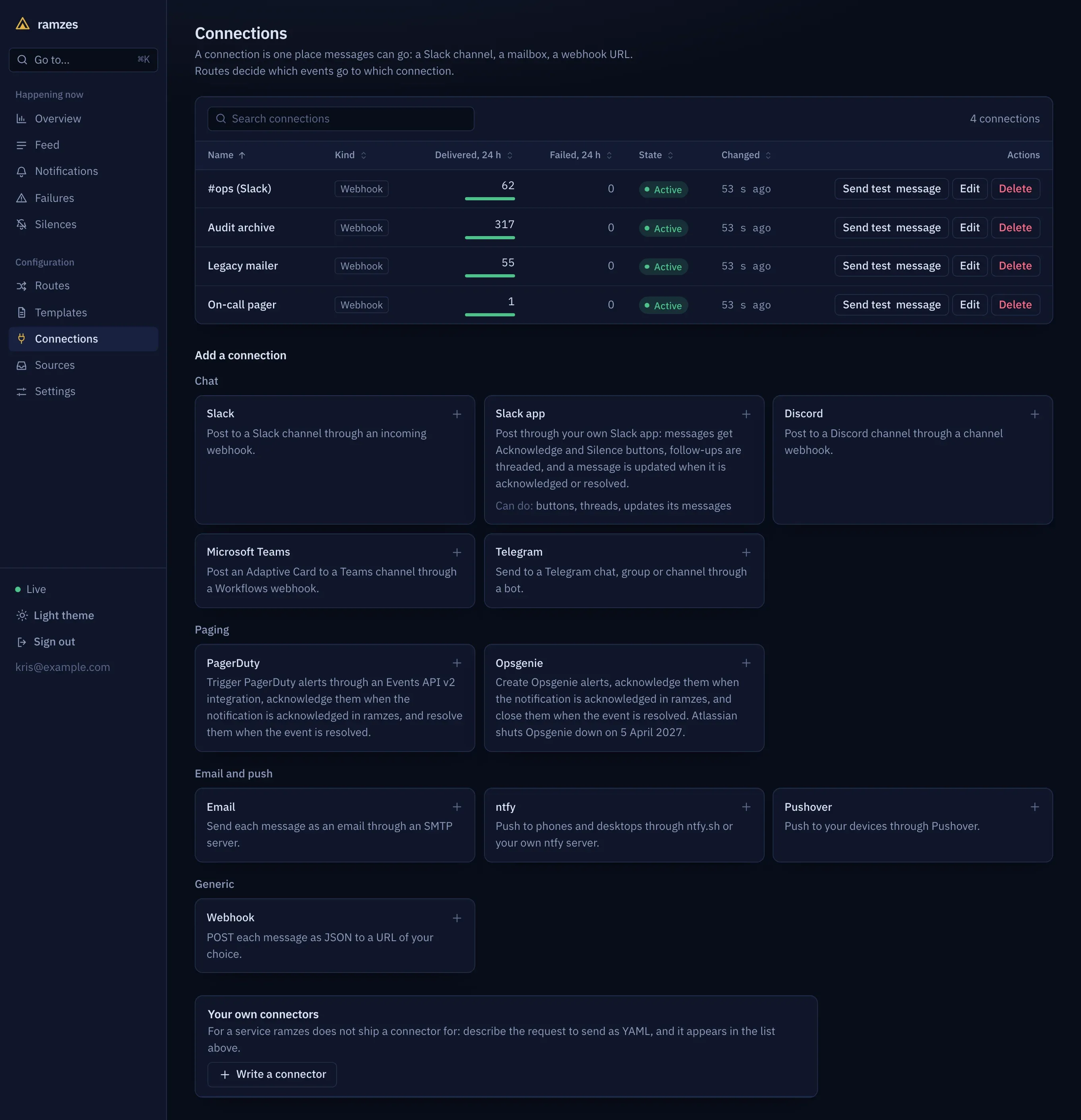1081x1120 pixels.
Task: Switch to Light theme
Action: (55, 615)
